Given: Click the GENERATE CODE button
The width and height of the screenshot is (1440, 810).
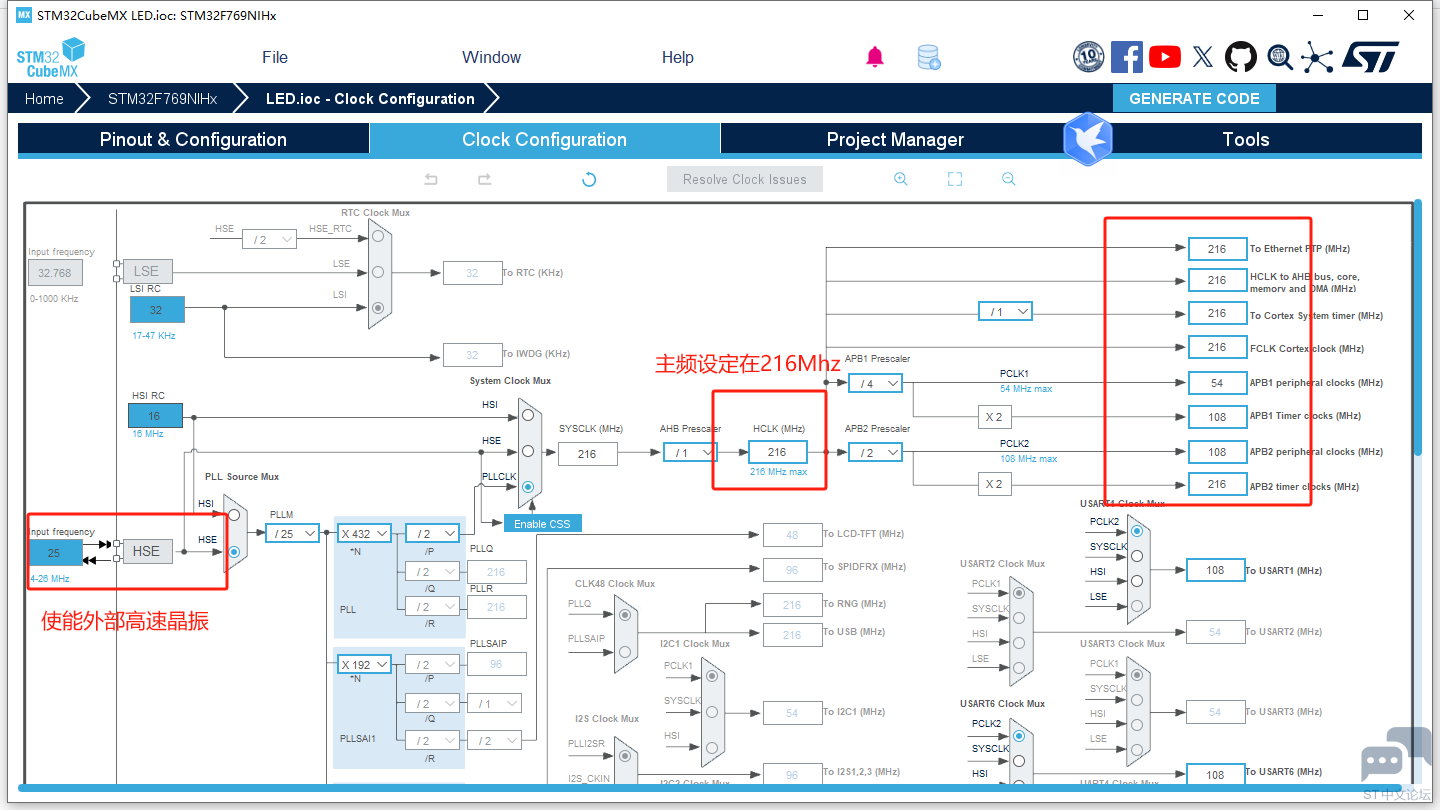Looking at the screenshot, I should [x=1194, y=98].
